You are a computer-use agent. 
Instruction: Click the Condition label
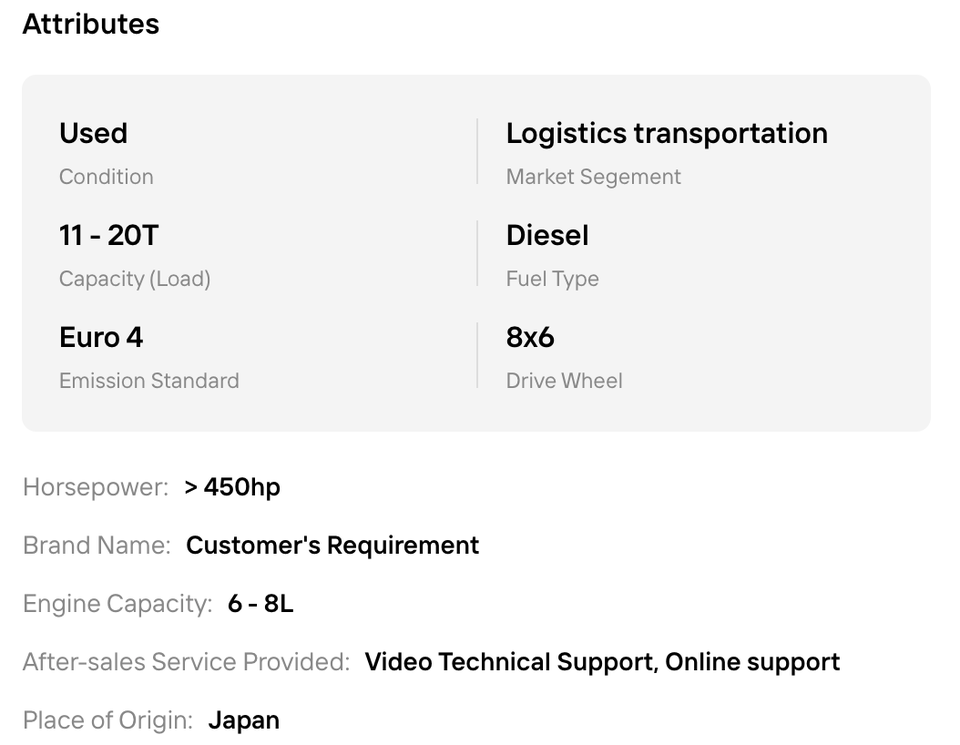106,176
